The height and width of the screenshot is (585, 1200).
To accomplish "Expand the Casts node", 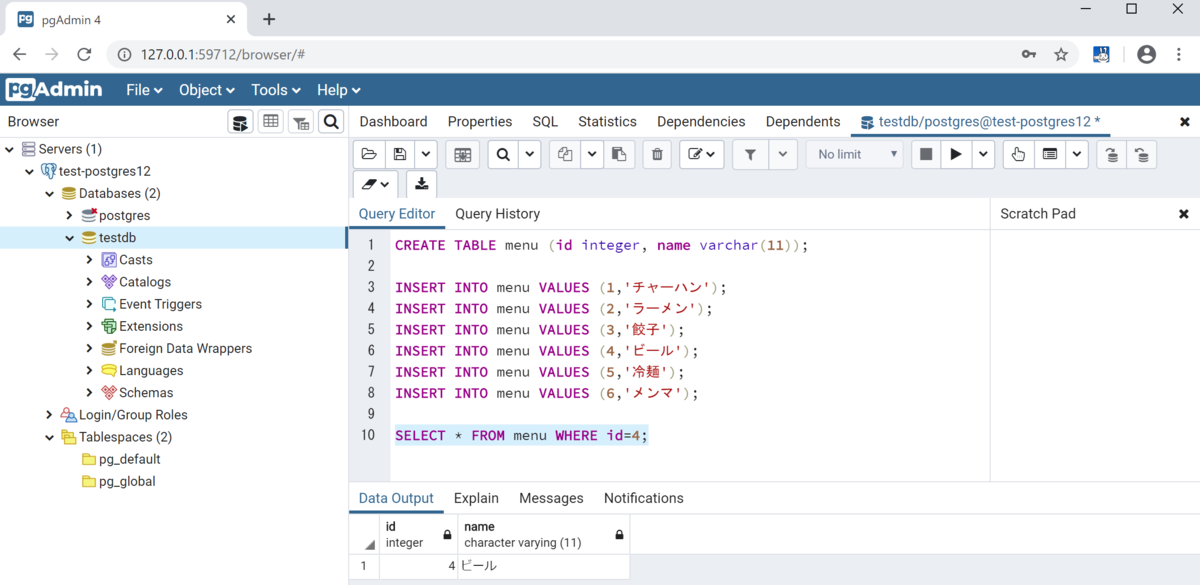I will pyautogui.click(x=90, y=260).
